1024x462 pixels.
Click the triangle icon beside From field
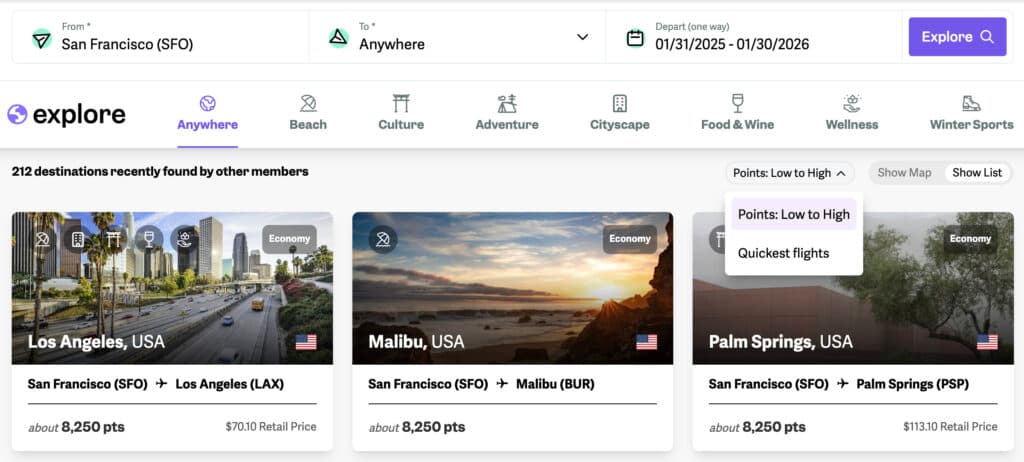41,38
